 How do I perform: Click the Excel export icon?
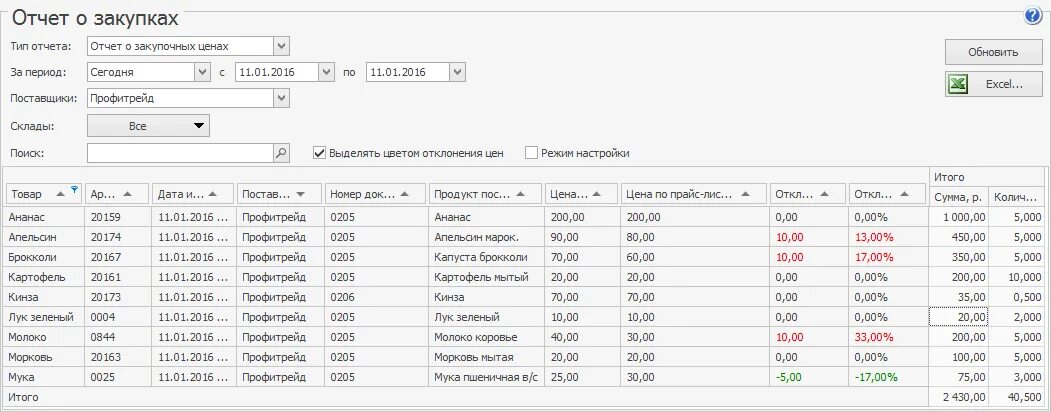958,84
